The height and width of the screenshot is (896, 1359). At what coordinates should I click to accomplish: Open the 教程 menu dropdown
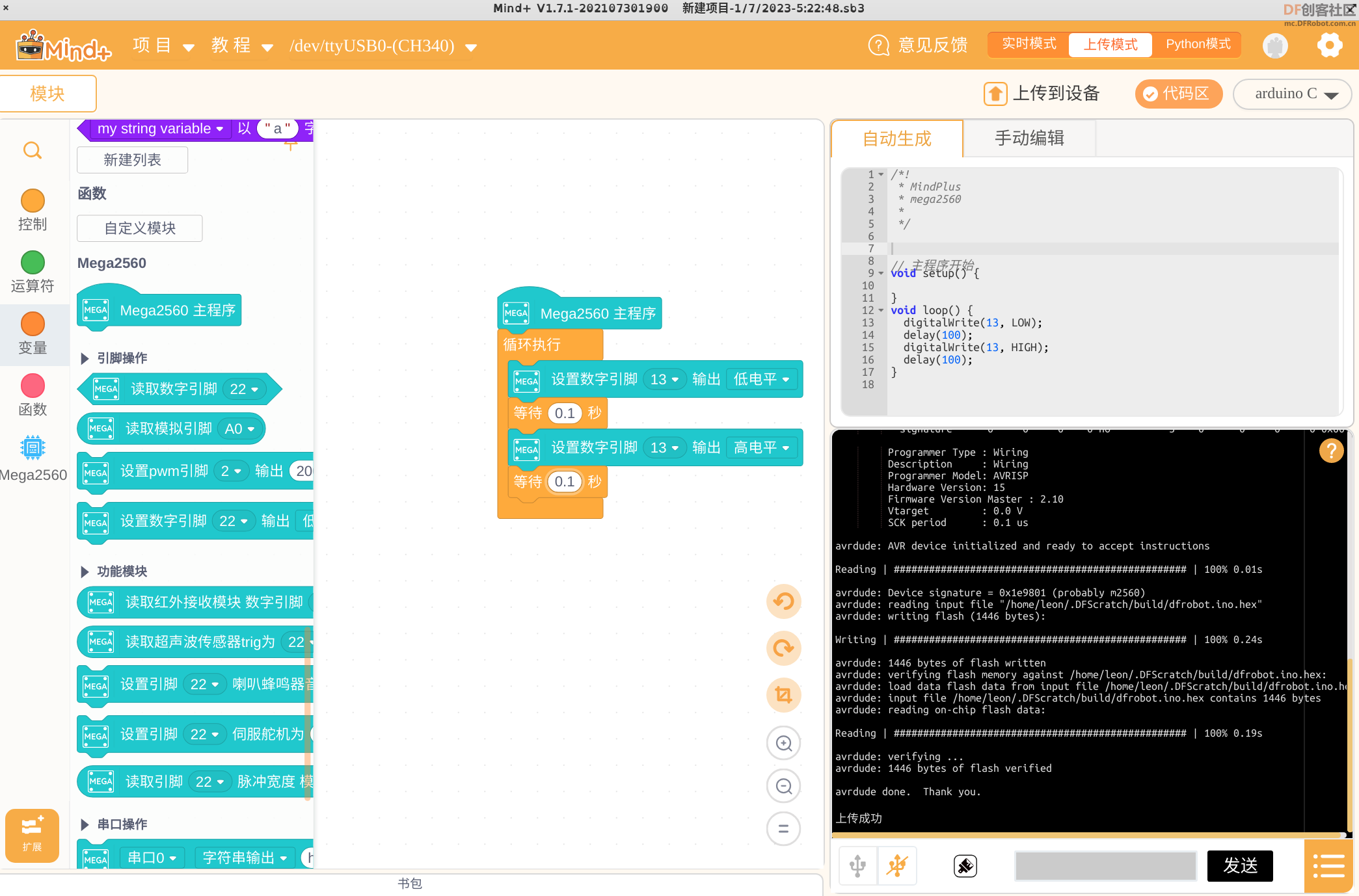coord(241,46)
